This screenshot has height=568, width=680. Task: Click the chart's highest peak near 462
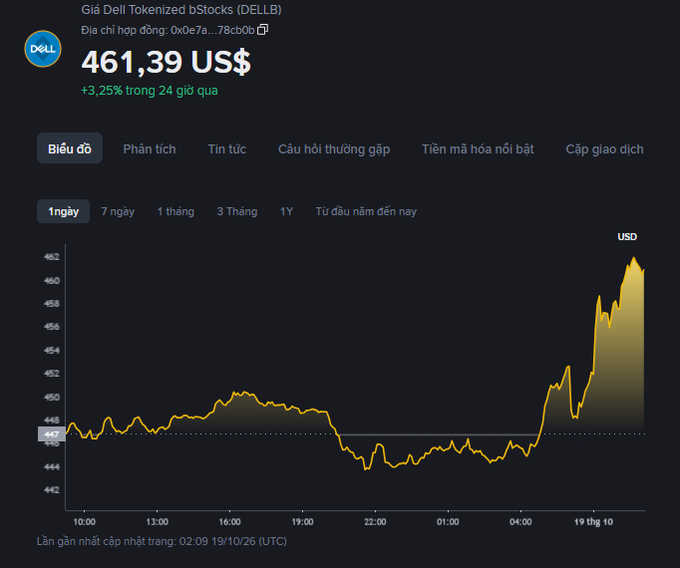point(634,258)
